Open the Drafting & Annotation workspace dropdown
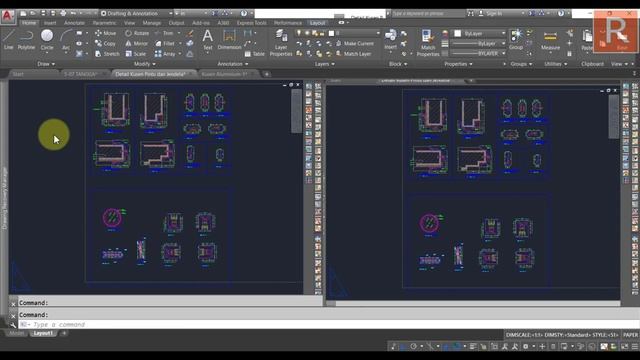 pyautogui.click(x=136, y=13)
